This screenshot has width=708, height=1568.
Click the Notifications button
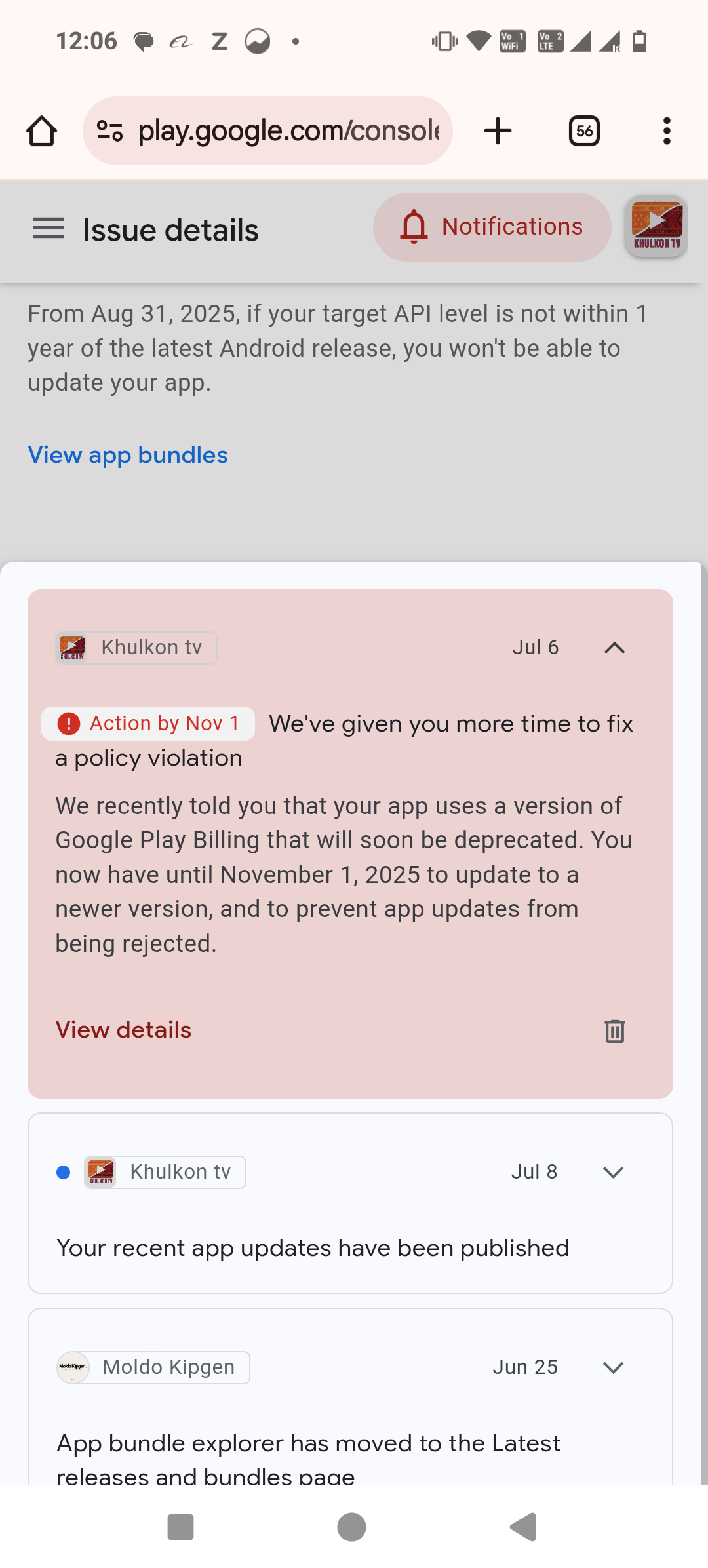pos(492,227)
